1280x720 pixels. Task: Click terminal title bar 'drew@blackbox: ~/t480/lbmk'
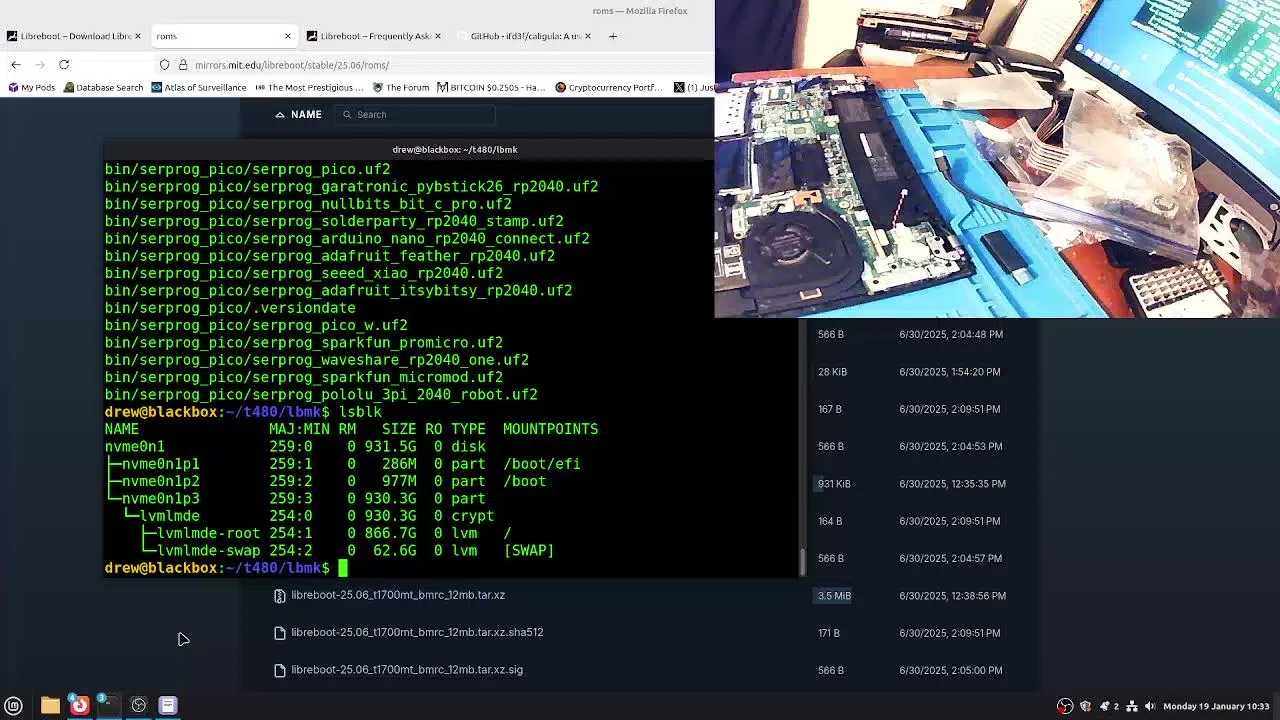pos(455,149)
